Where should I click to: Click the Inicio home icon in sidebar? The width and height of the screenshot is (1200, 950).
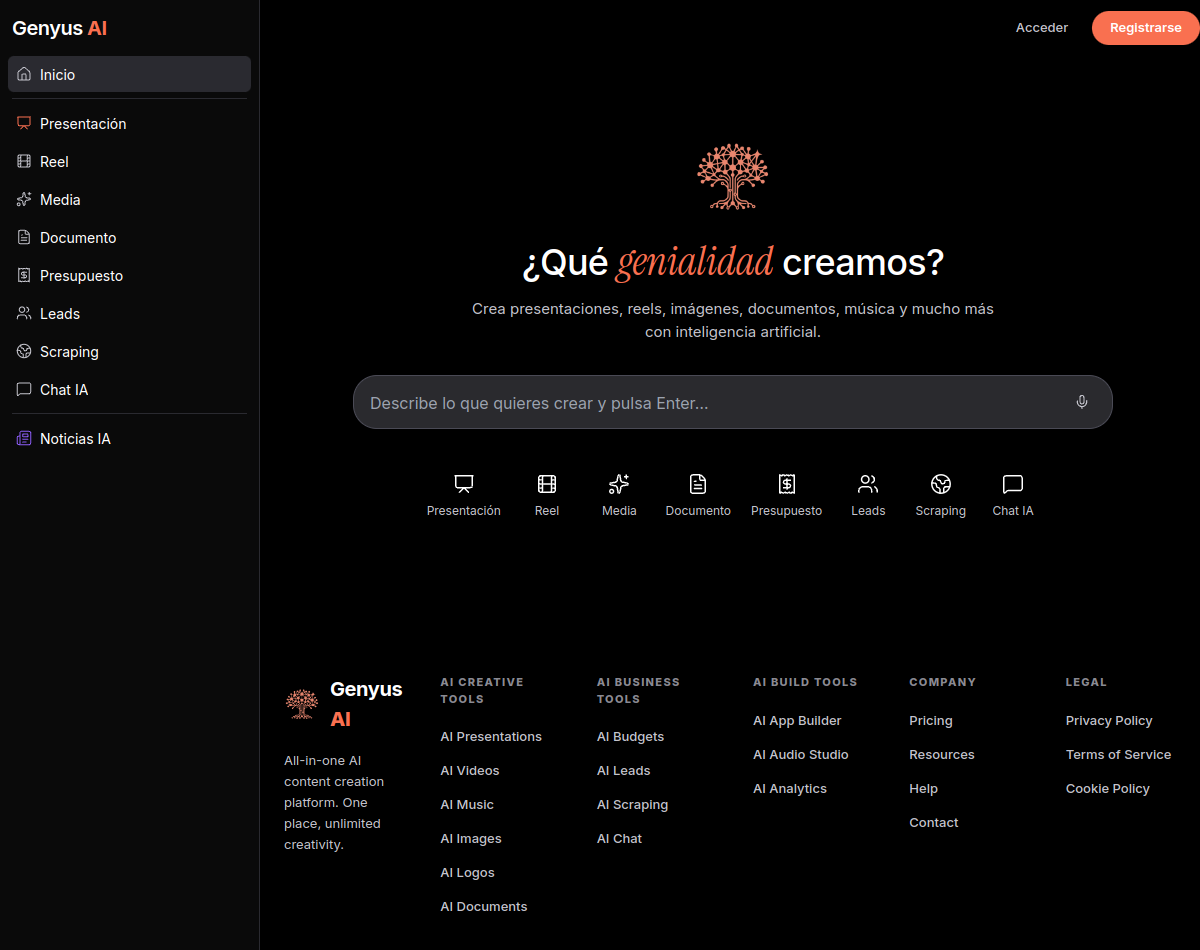(24, 75)
